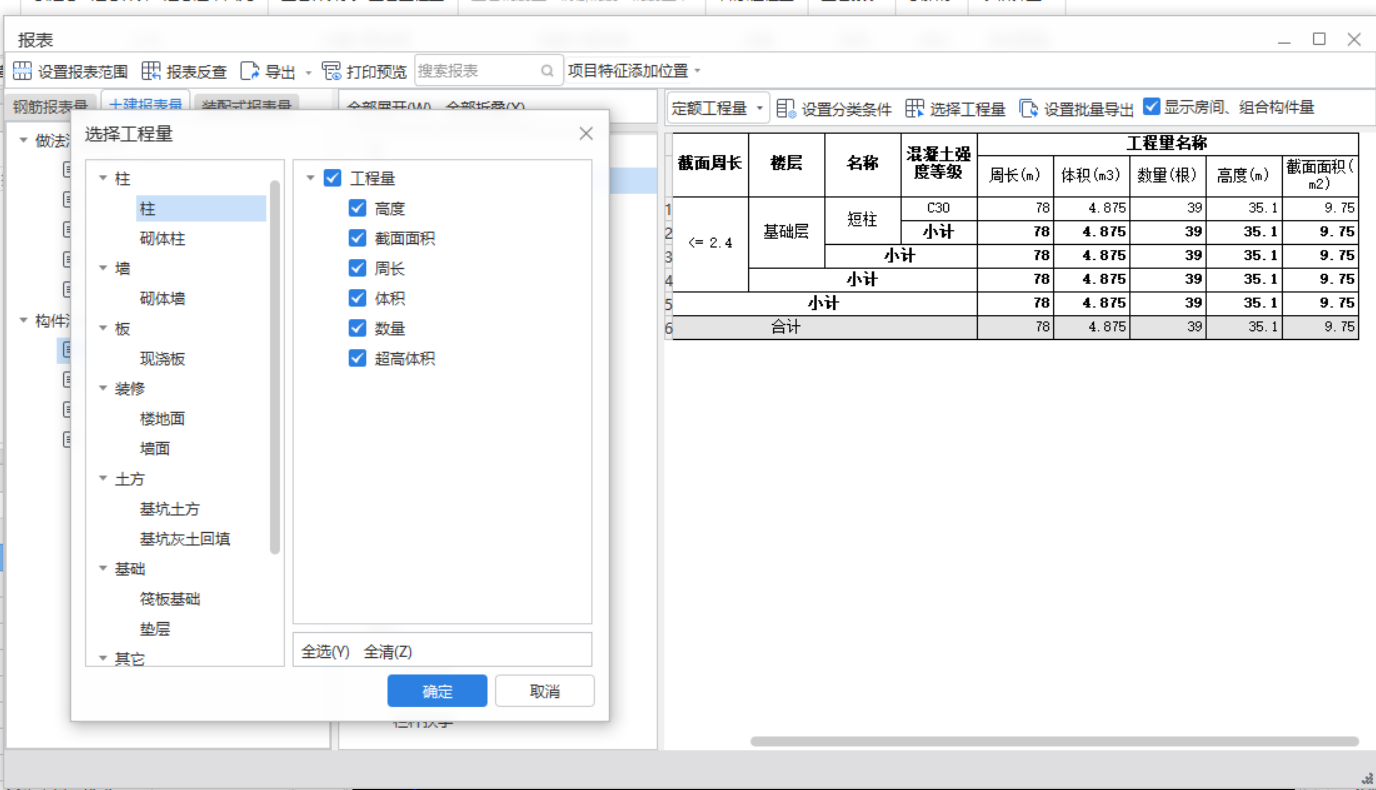Close the 选择工程量 dialog with X

[586, 134]
